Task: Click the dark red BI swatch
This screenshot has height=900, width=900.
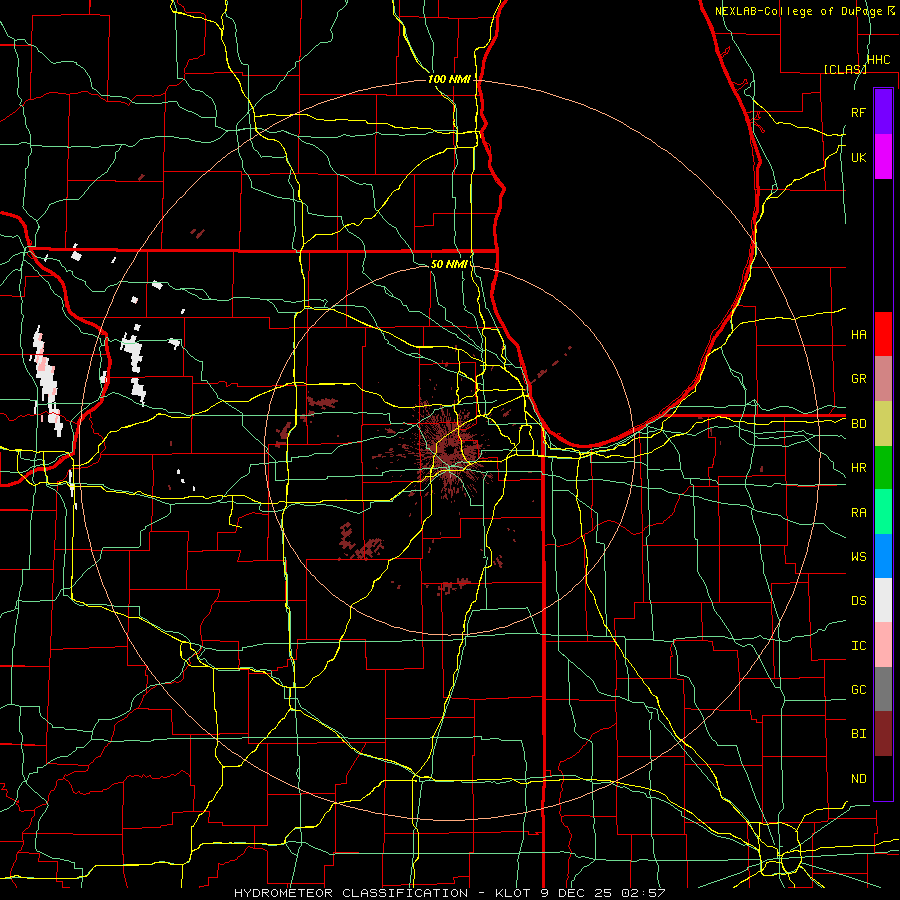Action: [883, 734]
